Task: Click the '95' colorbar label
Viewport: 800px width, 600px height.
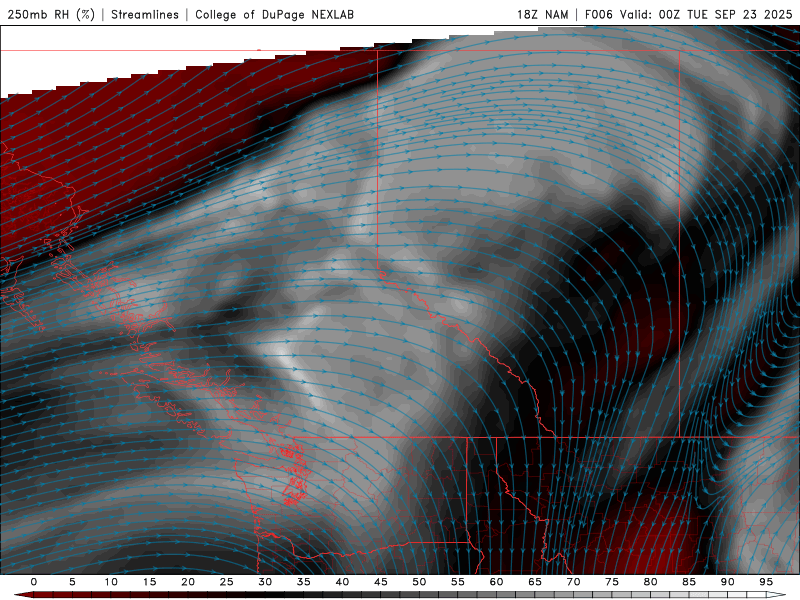Action: [x=766, y=582]
